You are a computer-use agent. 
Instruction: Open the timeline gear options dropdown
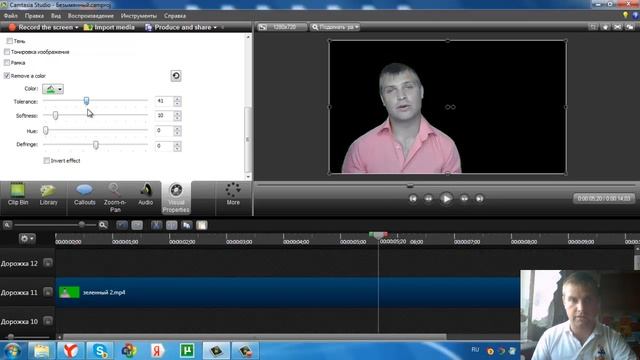pyautogui.click(x=27, y=238)
